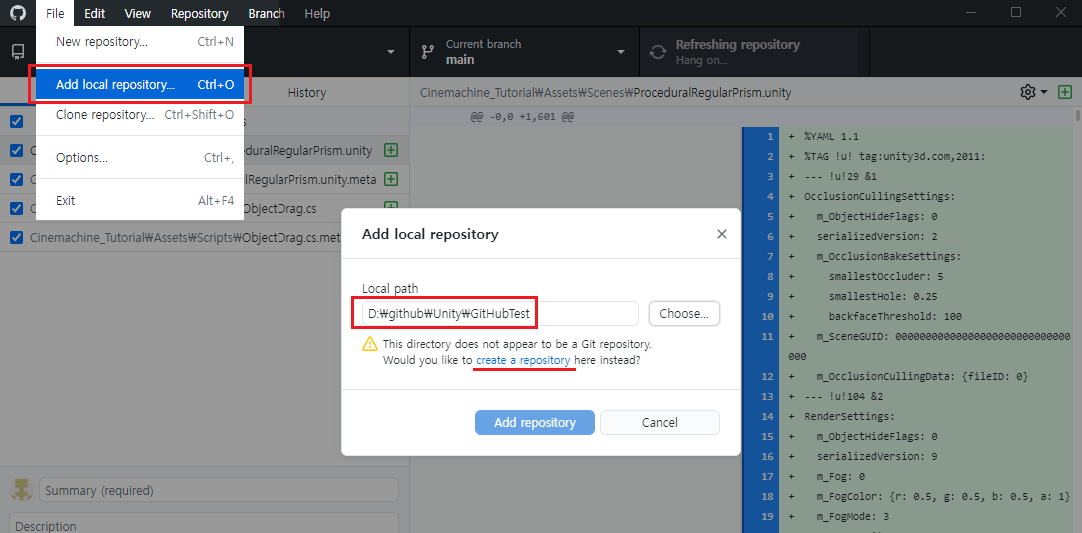
Task: Click the commit author avatar
Action: (22, 490)
